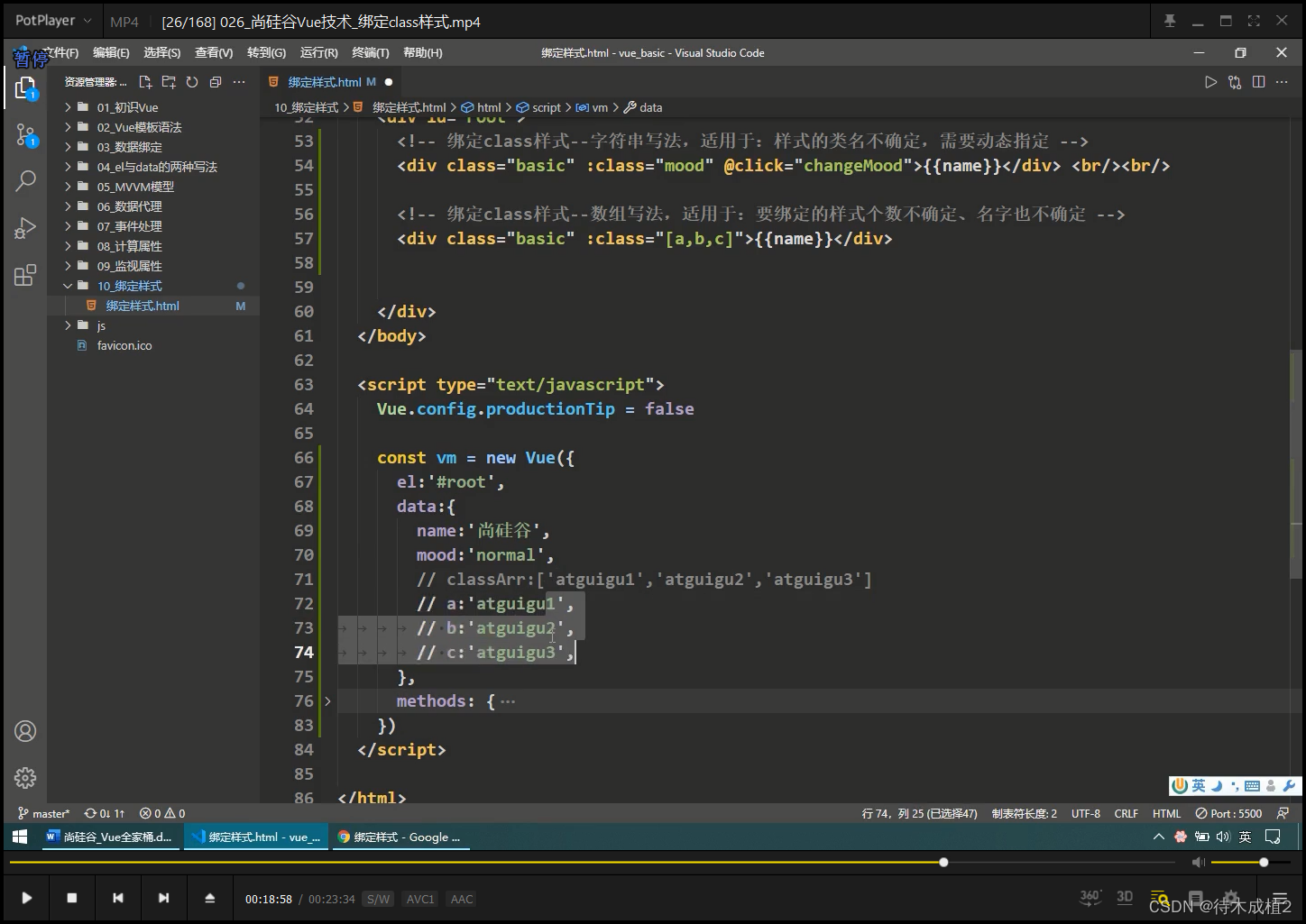Seek the PotPlayer video progress bar knob

click(x=943, y=863)
